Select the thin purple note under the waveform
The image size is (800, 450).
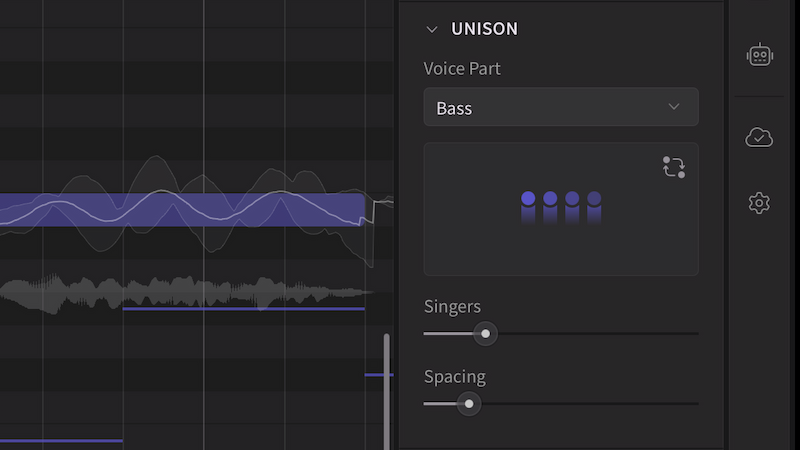tap(243, 309)
